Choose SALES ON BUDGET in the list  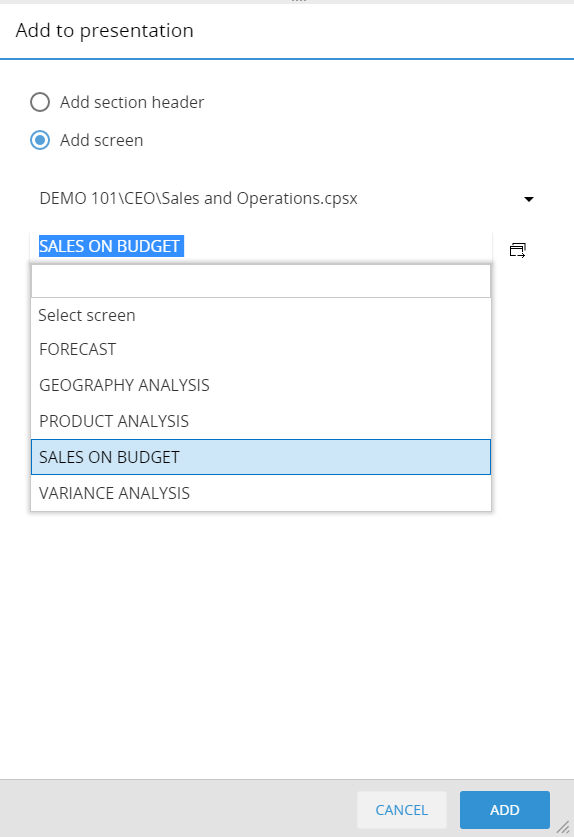point(261,457)
